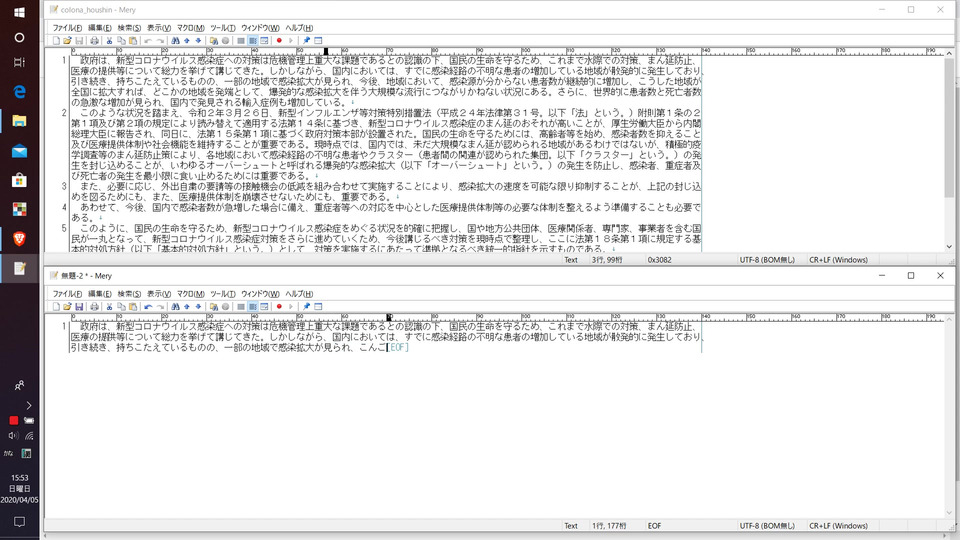This screenshot has height=540, width=960.
Task: Print the document from colona_houshin window
Action: click(x=94, y=41)
